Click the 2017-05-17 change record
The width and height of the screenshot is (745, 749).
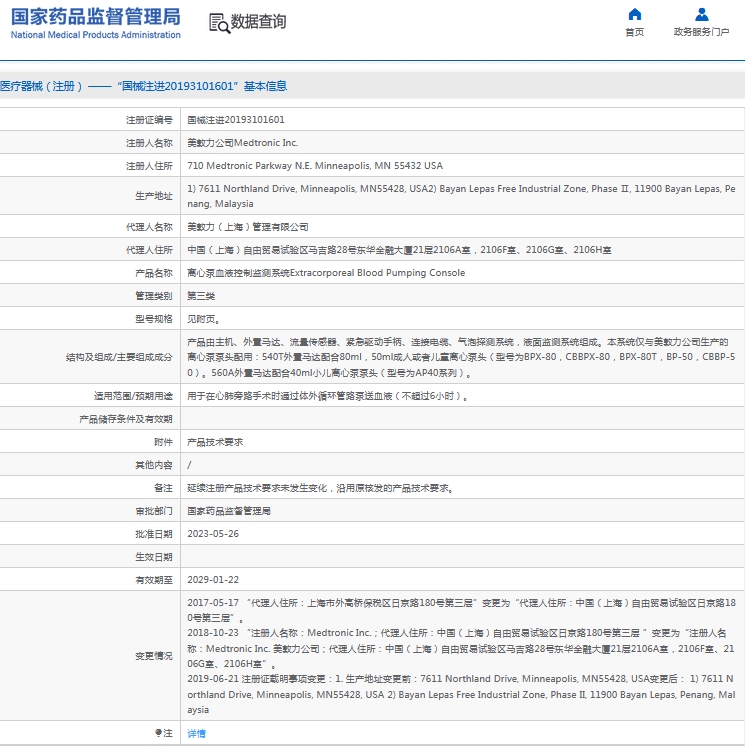pyautogui.click(x=461, y=610)
